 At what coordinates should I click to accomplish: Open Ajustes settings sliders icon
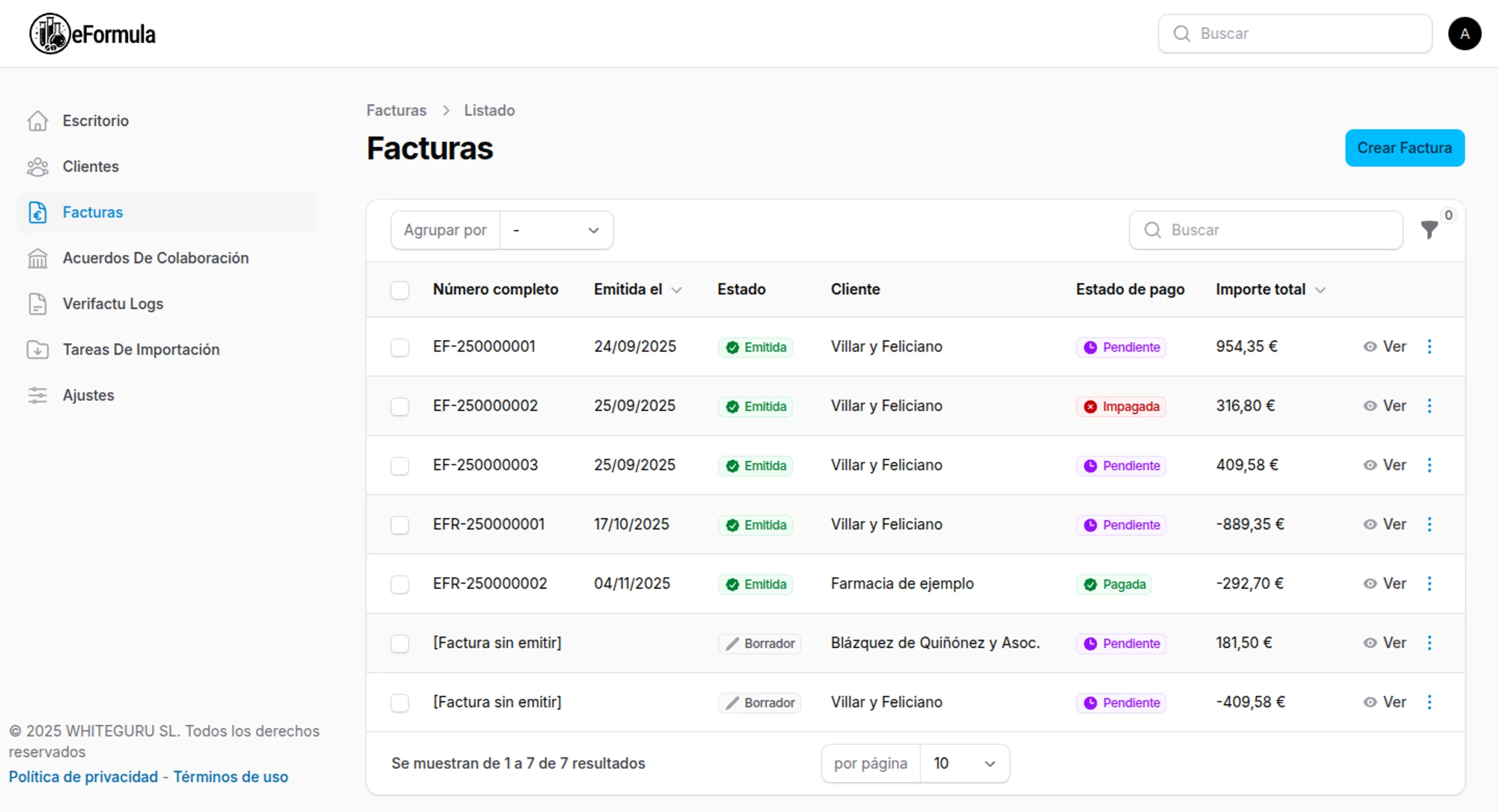pyautogui.click(x=38, y=395)
